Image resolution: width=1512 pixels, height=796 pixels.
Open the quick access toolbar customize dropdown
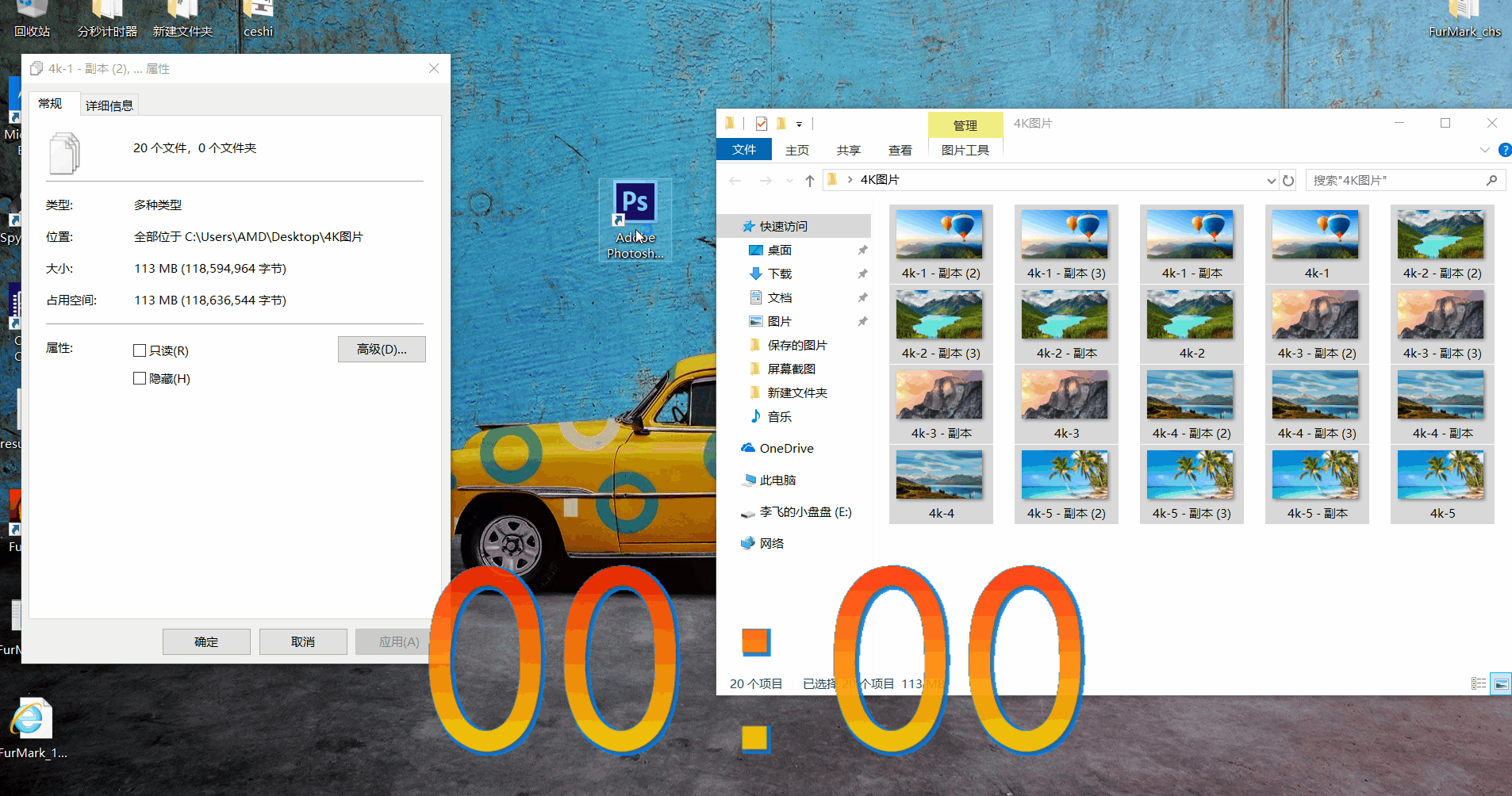tap(799, 124)
